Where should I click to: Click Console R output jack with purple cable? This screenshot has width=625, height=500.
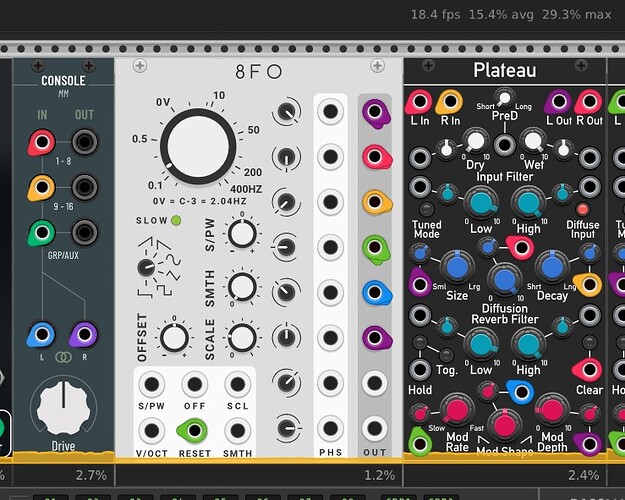click(85, 334)
